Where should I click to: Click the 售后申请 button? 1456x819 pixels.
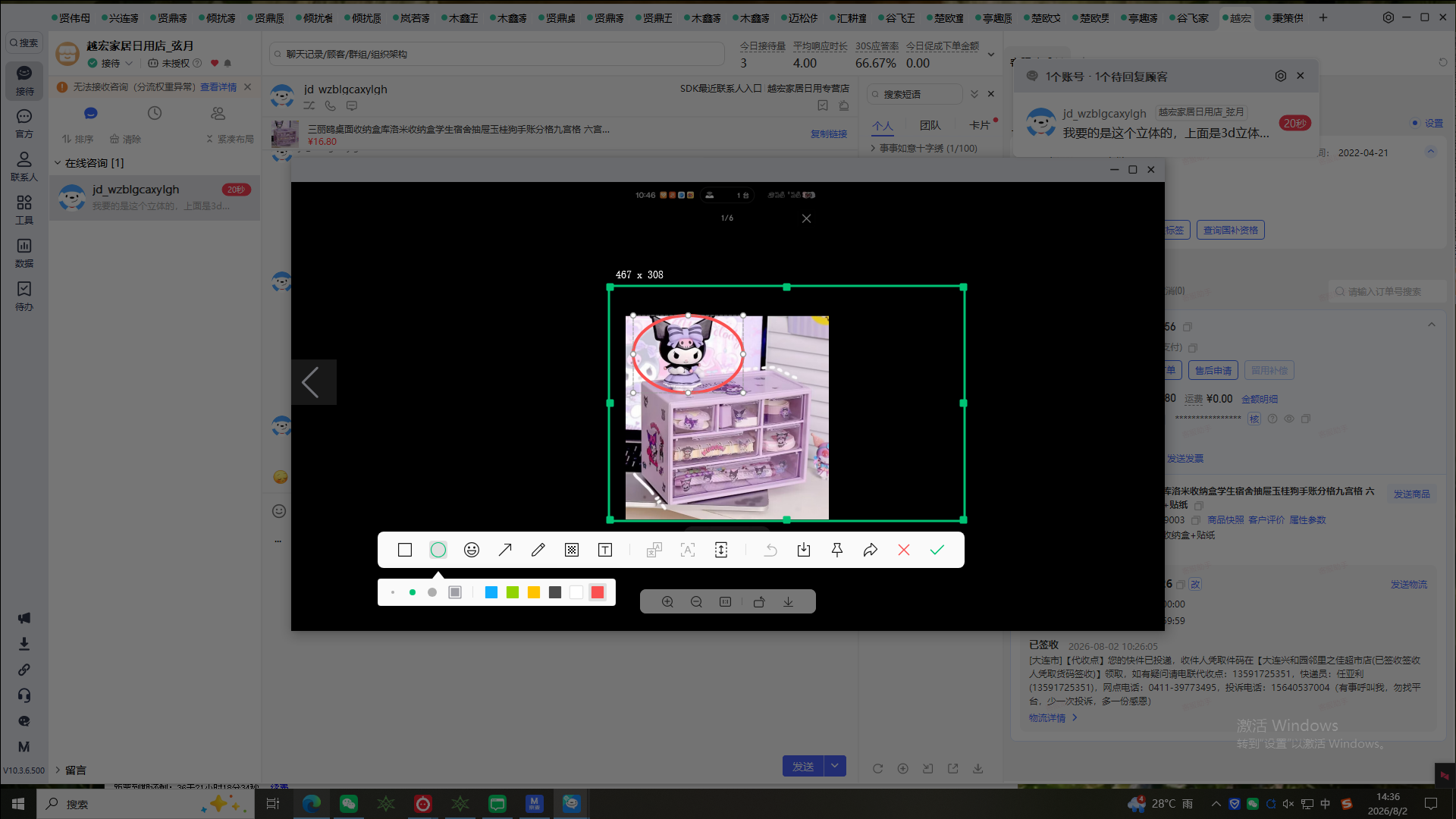1213,370
